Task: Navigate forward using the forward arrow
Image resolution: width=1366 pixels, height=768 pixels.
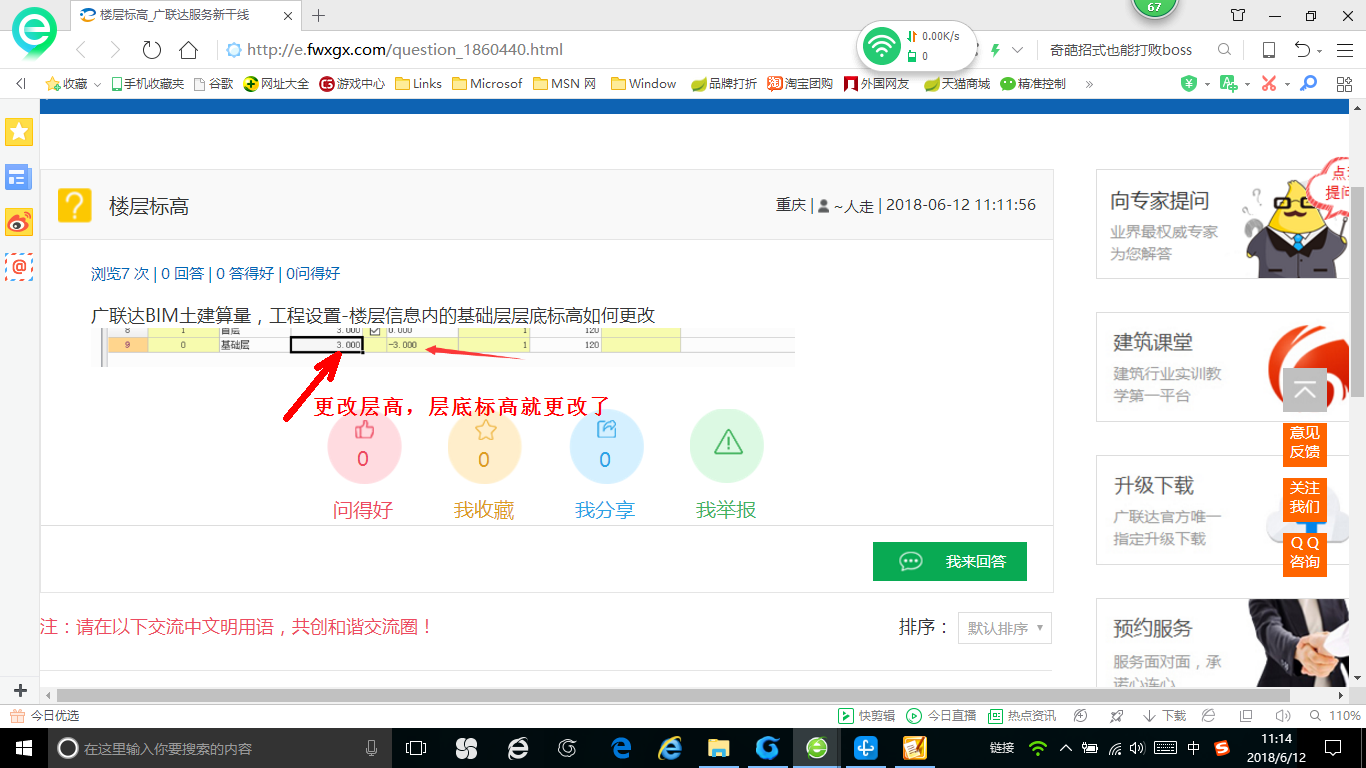Action: [115, 50]
